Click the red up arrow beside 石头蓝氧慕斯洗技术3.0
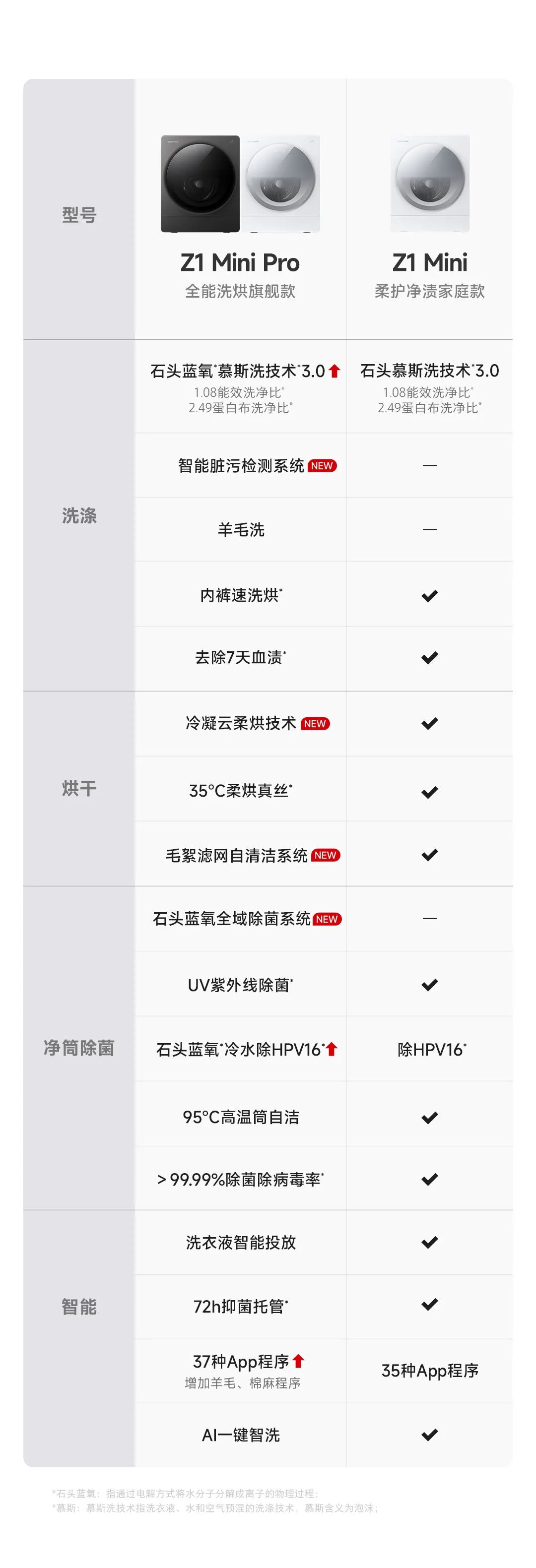This screenshot has width=536, height=1568. point(334,371)
